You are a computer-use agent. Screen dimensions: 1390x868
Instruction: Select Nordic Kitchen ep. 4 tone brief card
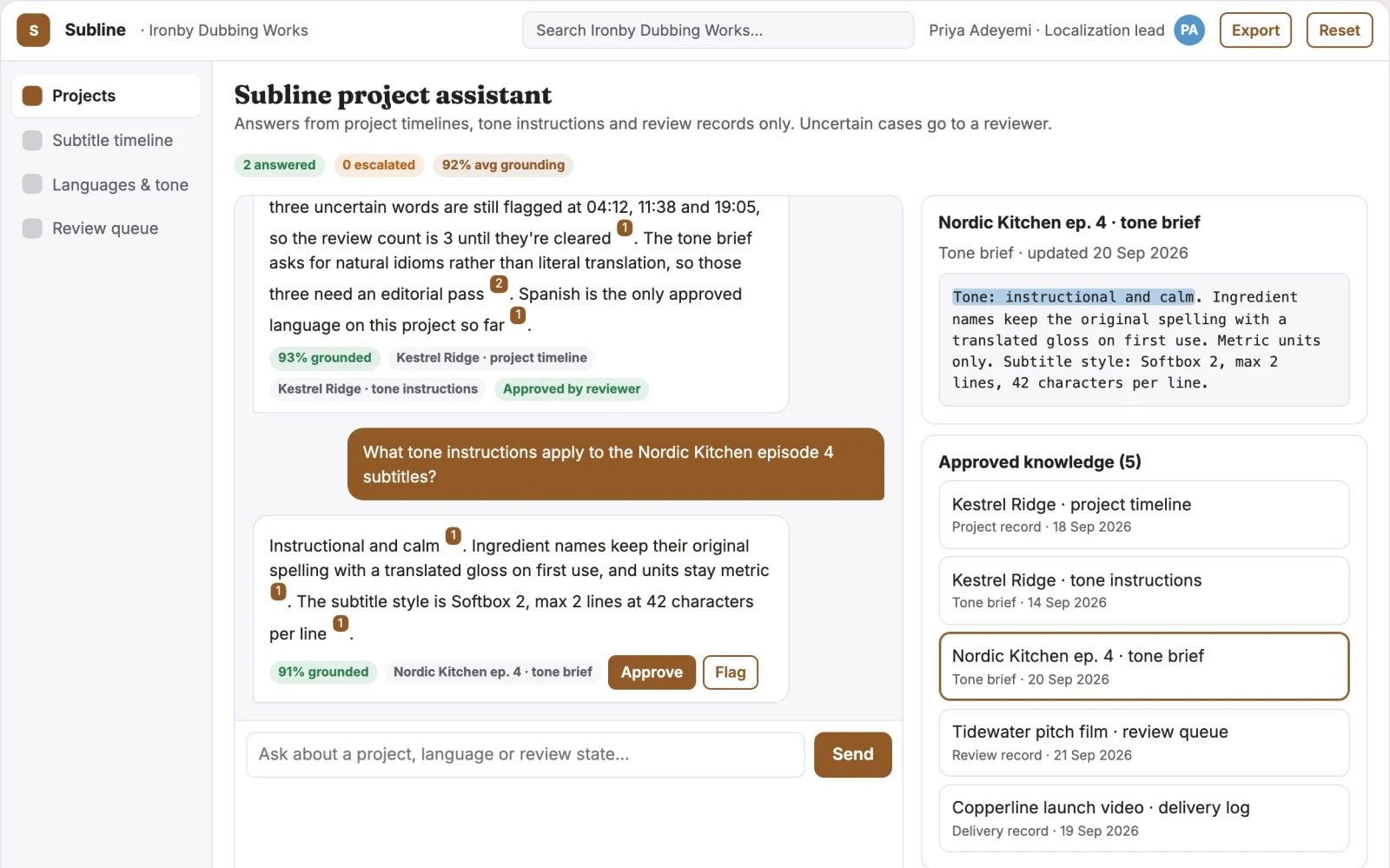pos(1143,666)
